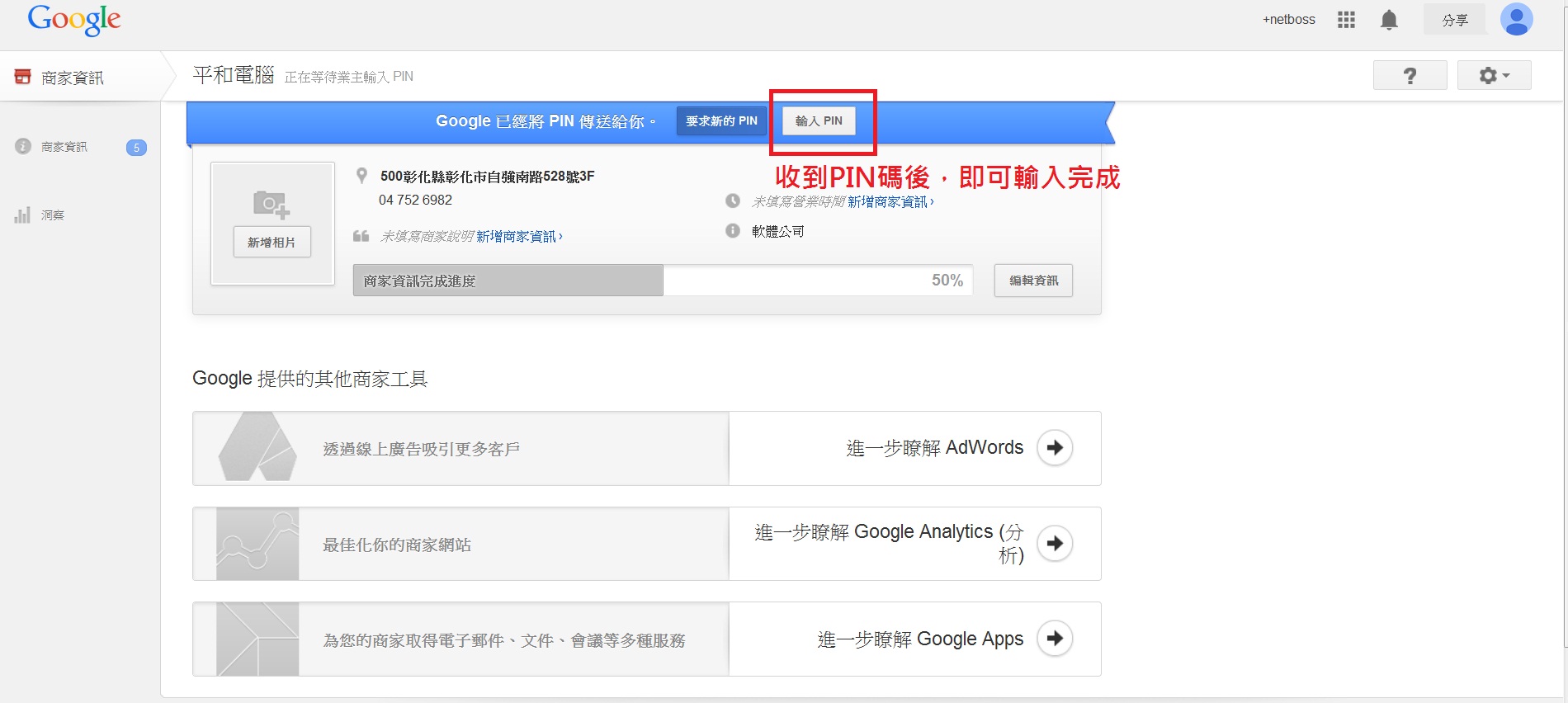This screenshot has width=1568, height=703.
Task: Click the arrow next to AdWords
Action: coord(1055,447)
